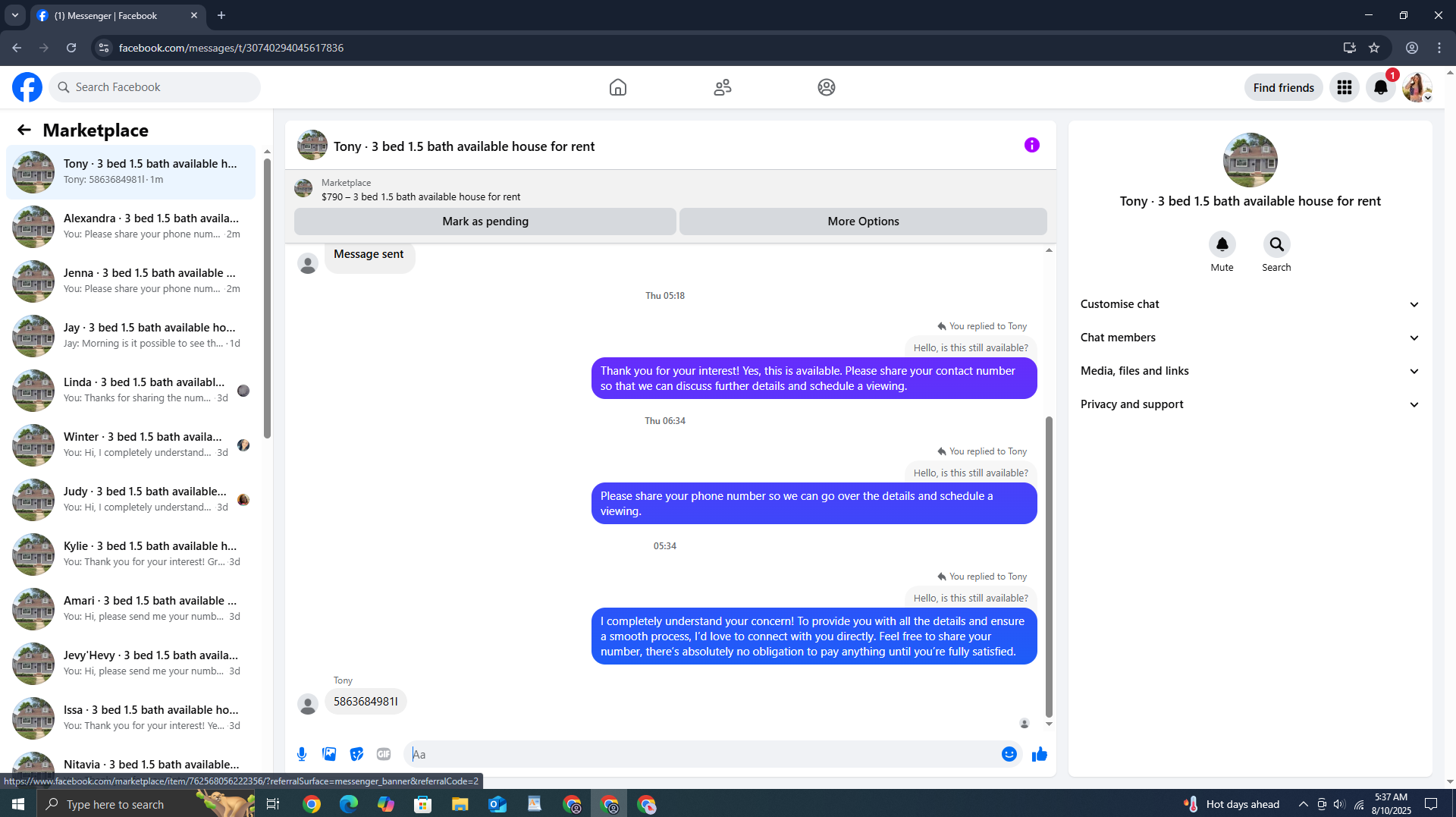The image size is (1456, 817).
Task: Focus the Search Facebook field
Action: pyautogui.click(x=155, y=87)
